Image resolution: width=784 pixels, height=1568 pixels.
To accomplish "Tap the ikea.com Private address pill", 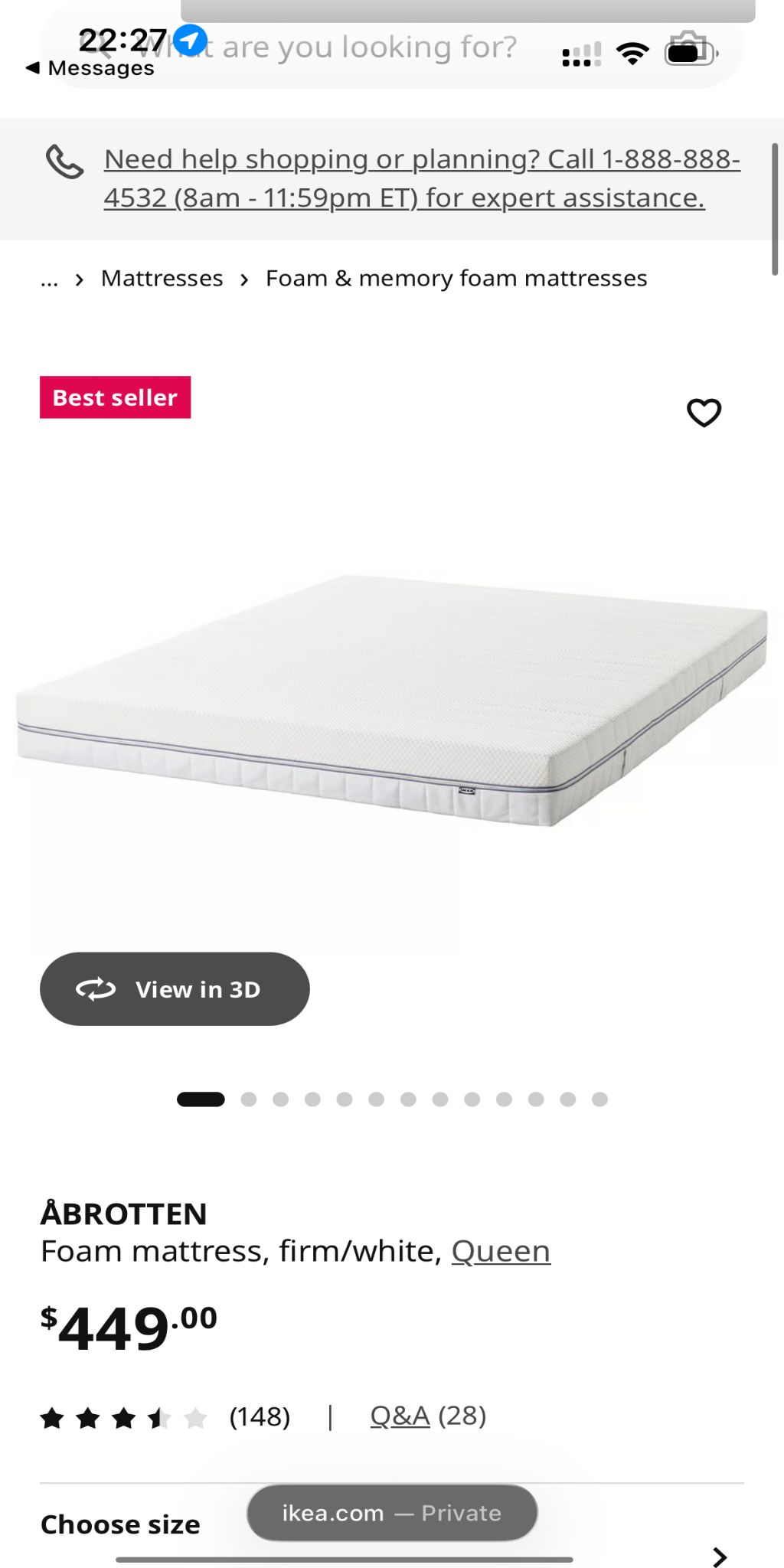I will click(x=392, y=1513).
